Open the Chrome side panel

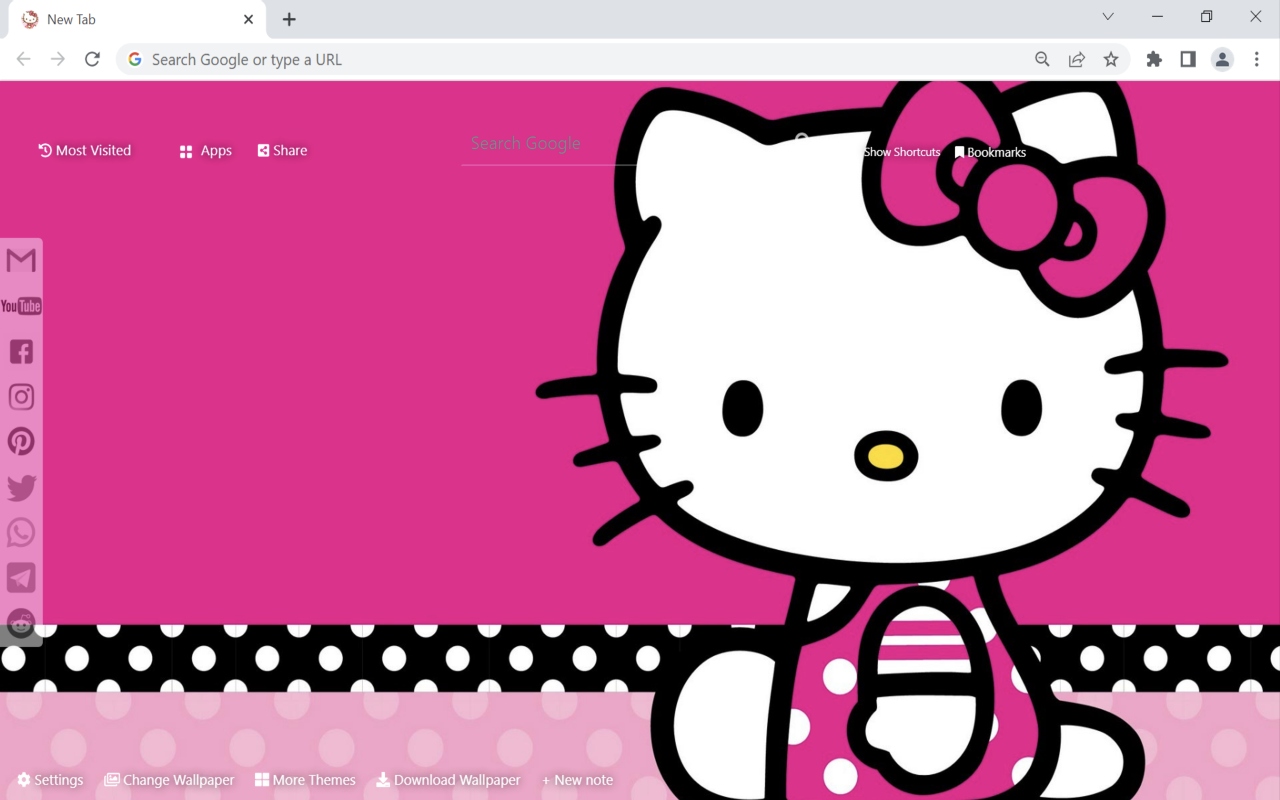(1188, 59)
